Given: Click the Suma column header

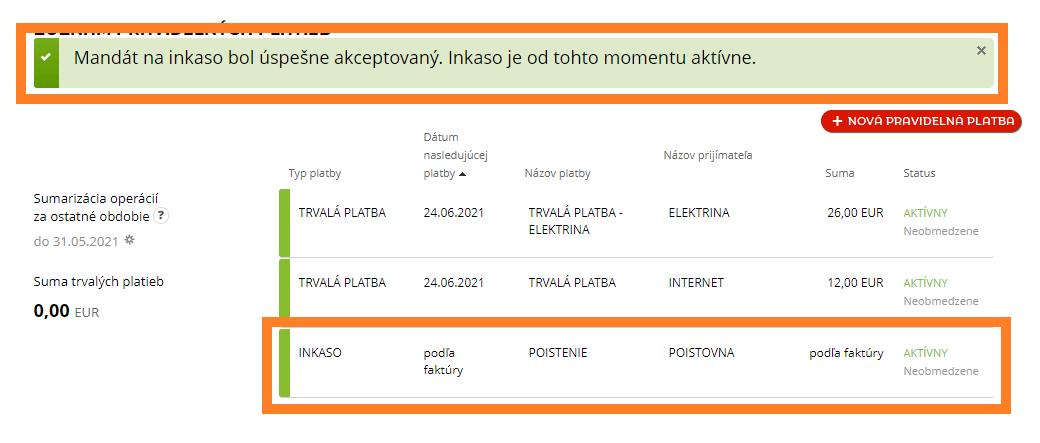Looking at the screenshot, I should pyautogui.click(x=840, y=174).
